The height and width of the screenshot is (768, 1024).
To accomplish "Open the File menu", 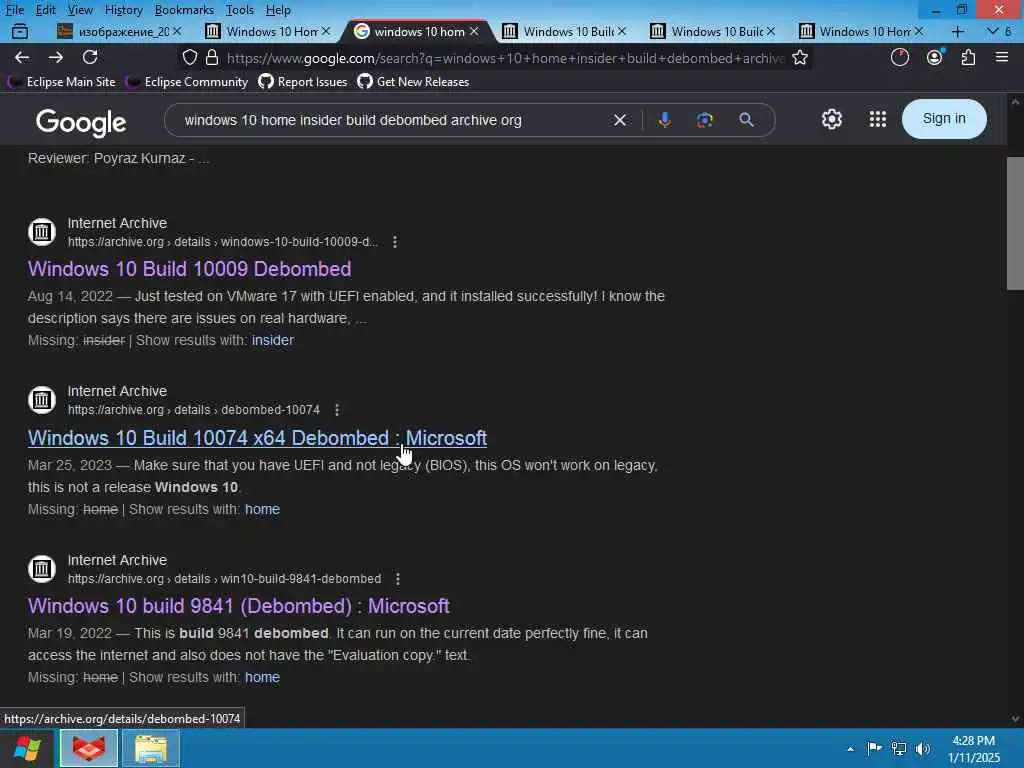I will pyautogui.click(x=14, y=10).
